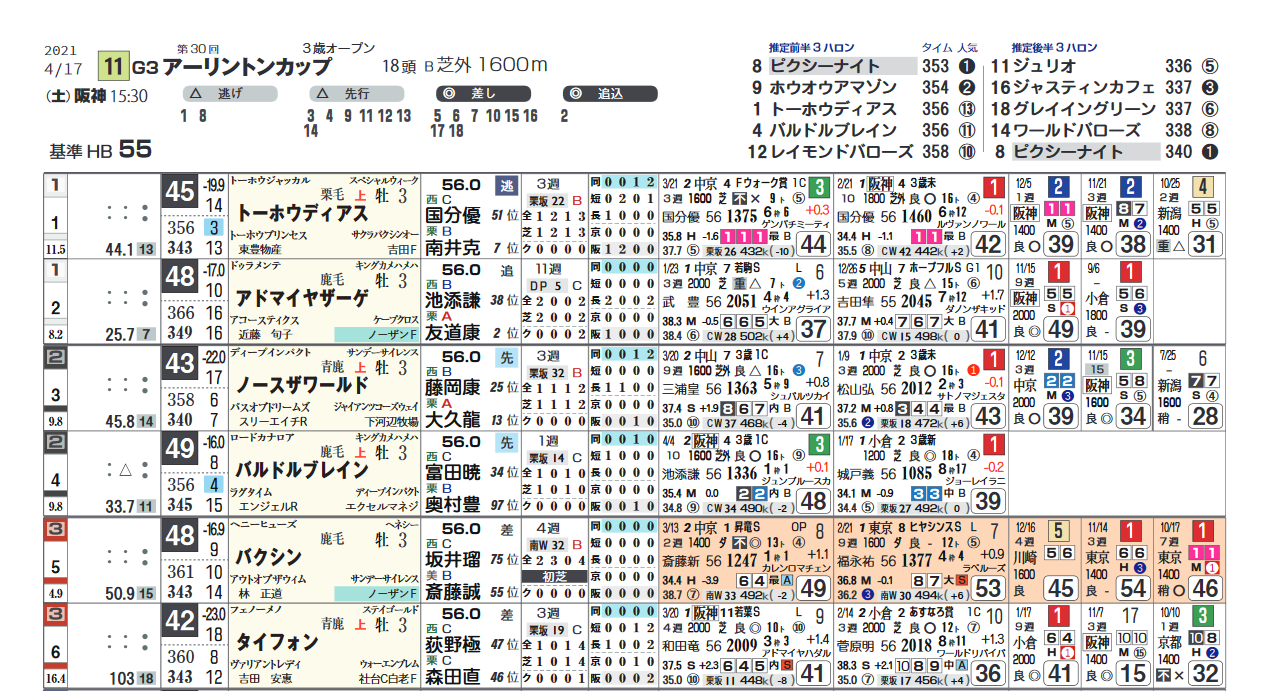Click red 1 finish badge on 9/6 小倉 race

1130,272
